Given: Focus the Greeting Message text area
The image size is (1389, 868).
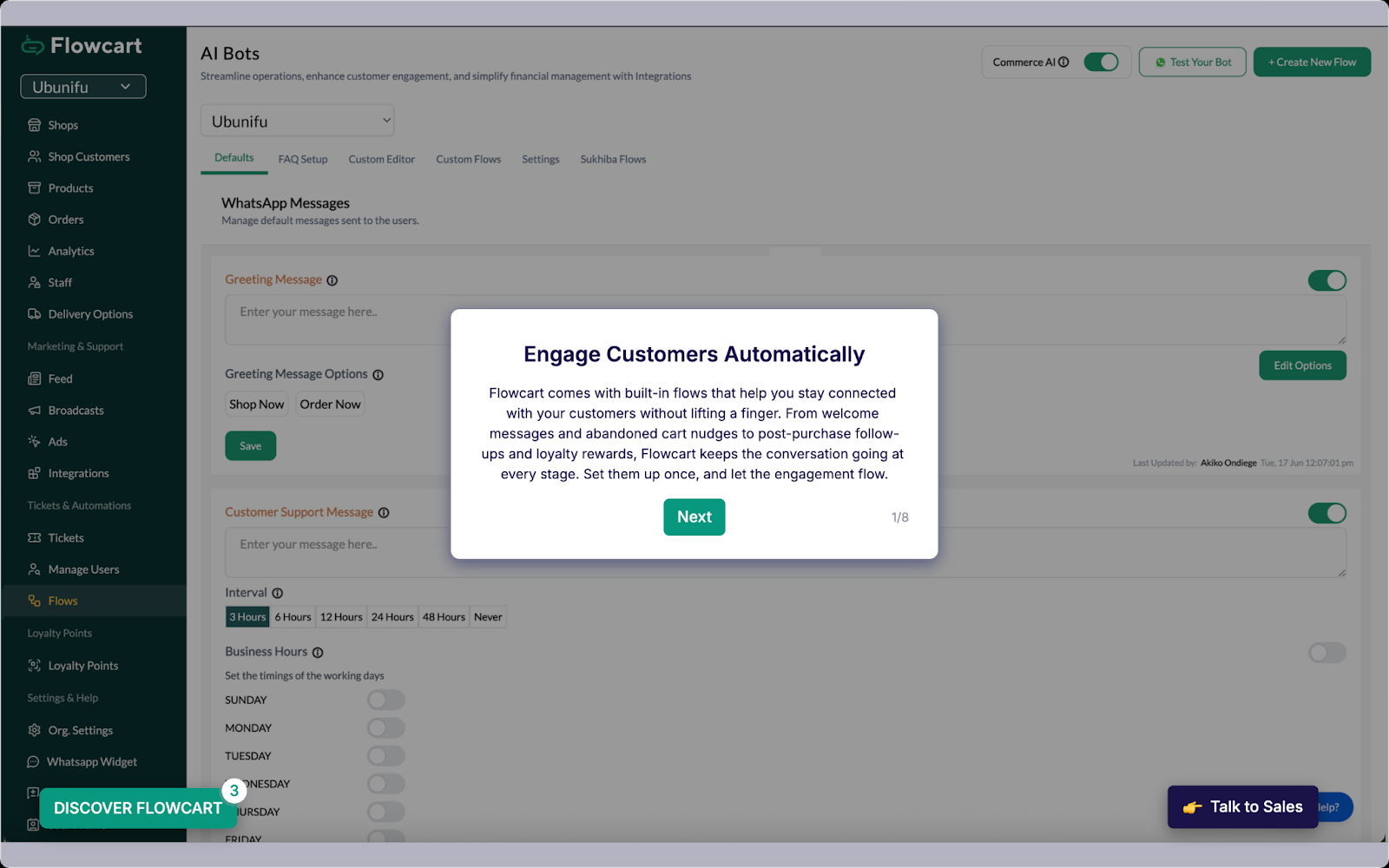Looking at the screenshot, I should tap(786, 319).
